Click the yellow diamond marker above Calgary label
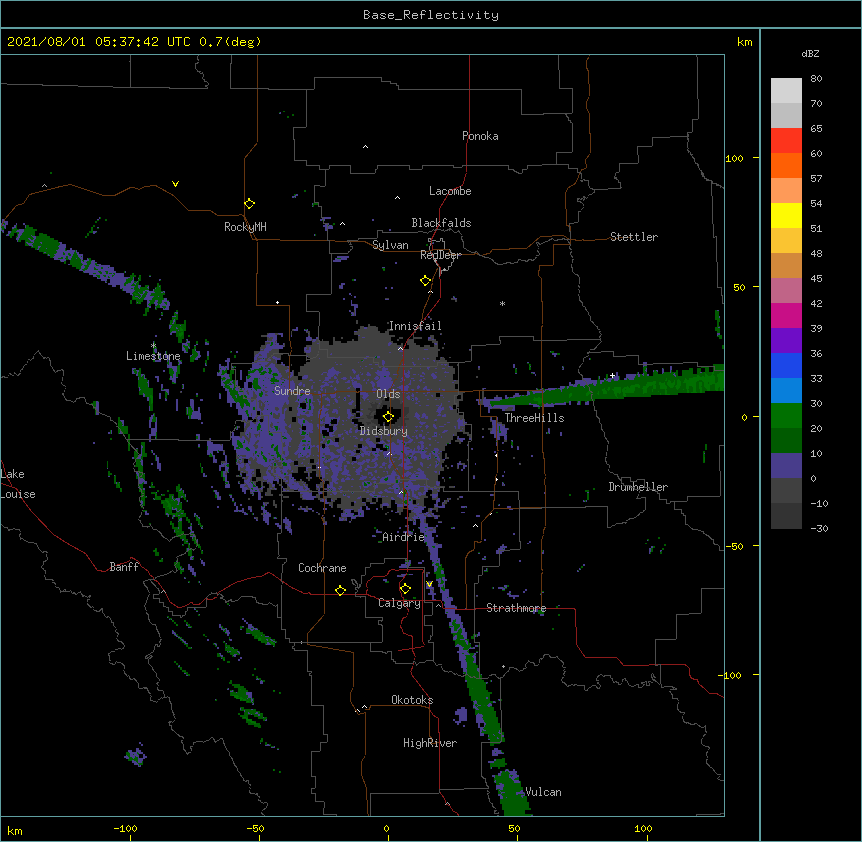The height and width of the screenshot is (842, 862). pos(405,589)
